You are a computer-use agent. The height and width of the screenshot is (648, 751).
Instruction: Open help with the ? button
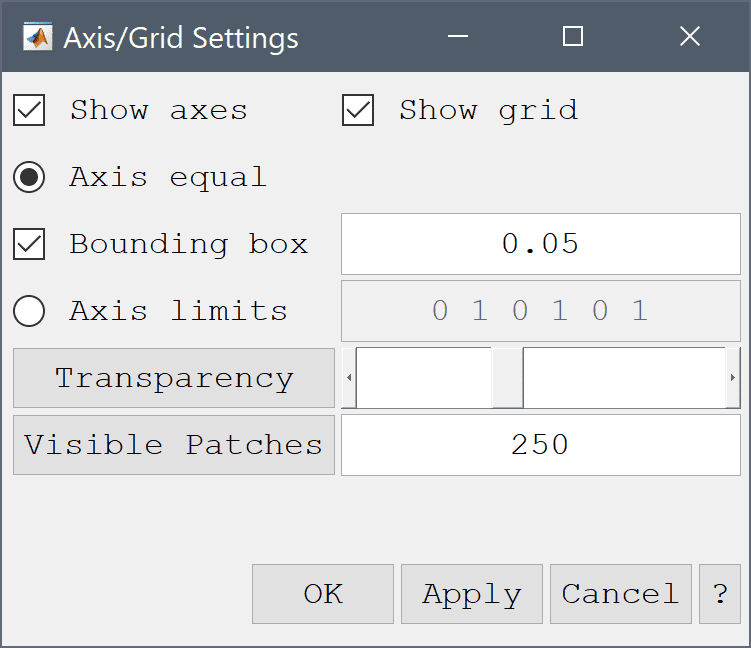tap(720, 594)
